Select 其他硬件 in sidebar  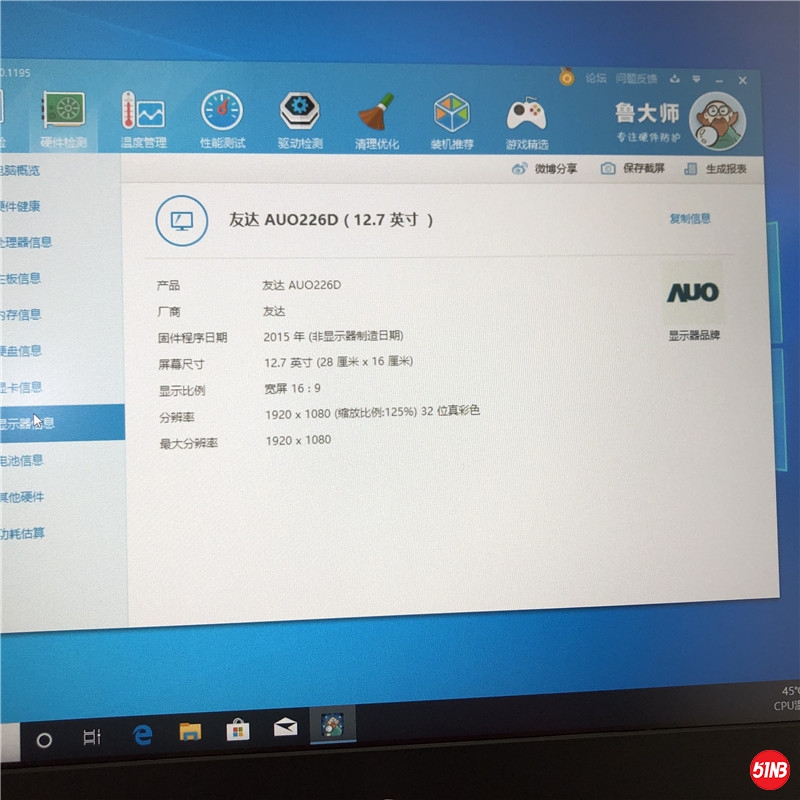click(22, 496)
